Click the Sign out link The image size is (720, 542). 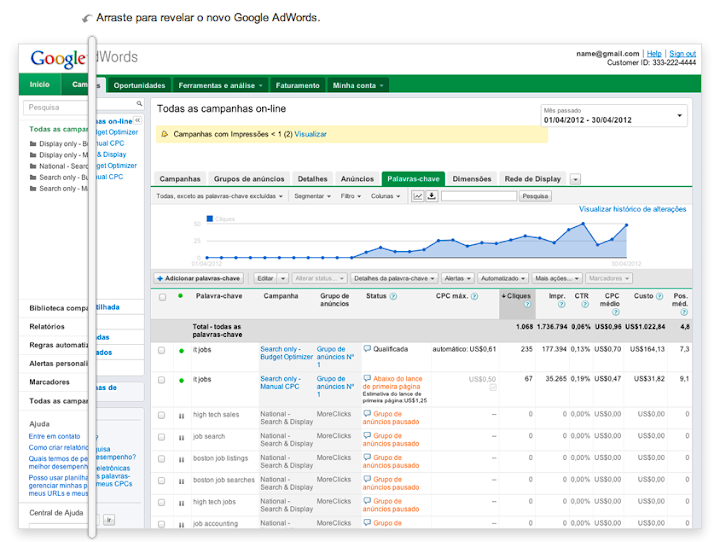pyautogui.click(x=682, y=54)
